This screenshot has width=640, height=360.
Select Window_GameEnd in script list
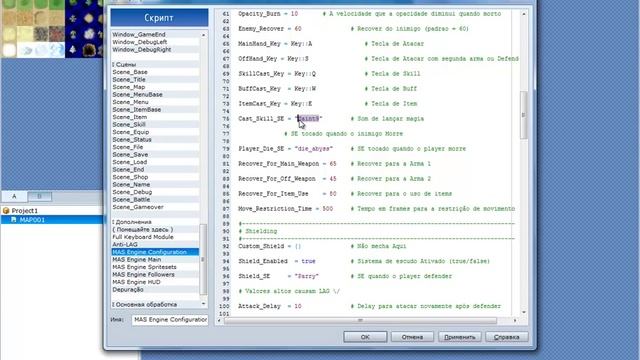(x=156, y=34)
